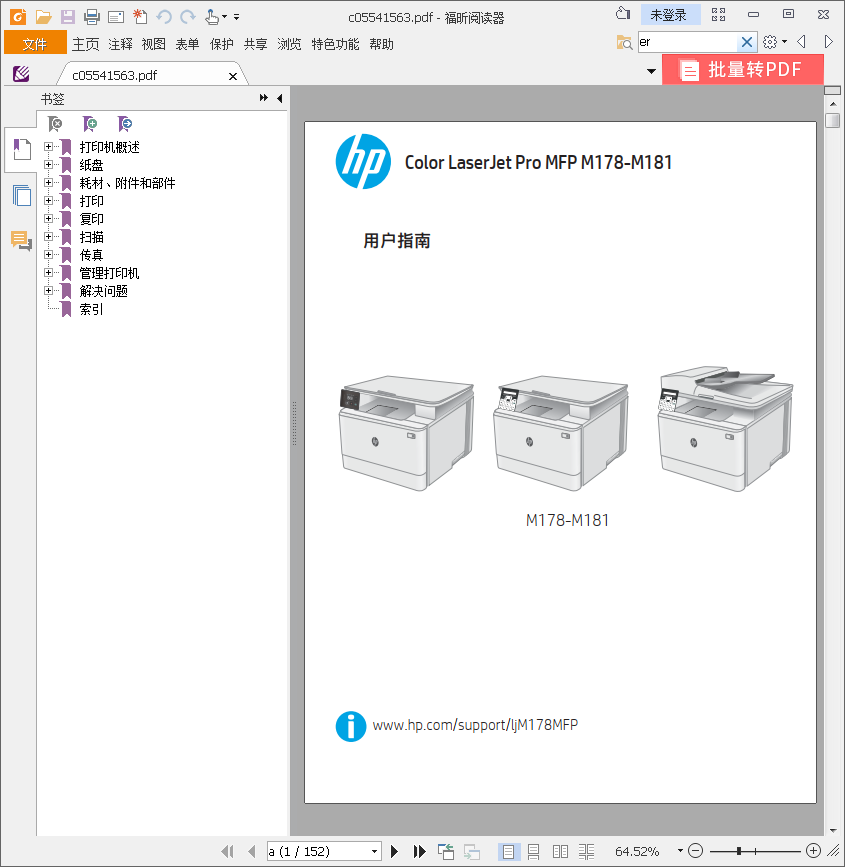
Task: Click the undo arrow in the quick toolbar
Action: tap(164, 17)
